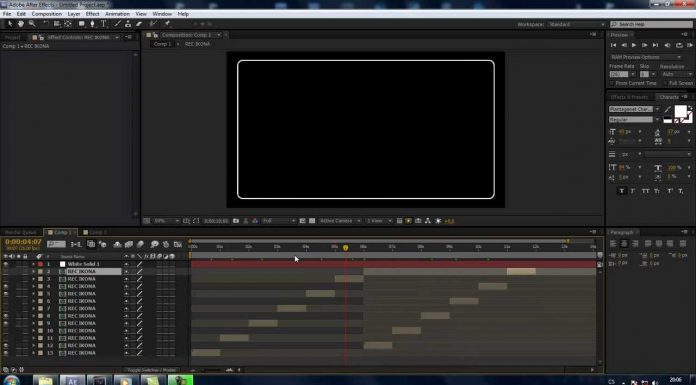Open the Graph Editor in timeline
The width and height of the screenshot is (696, 385).
click(x=178, y=244)
